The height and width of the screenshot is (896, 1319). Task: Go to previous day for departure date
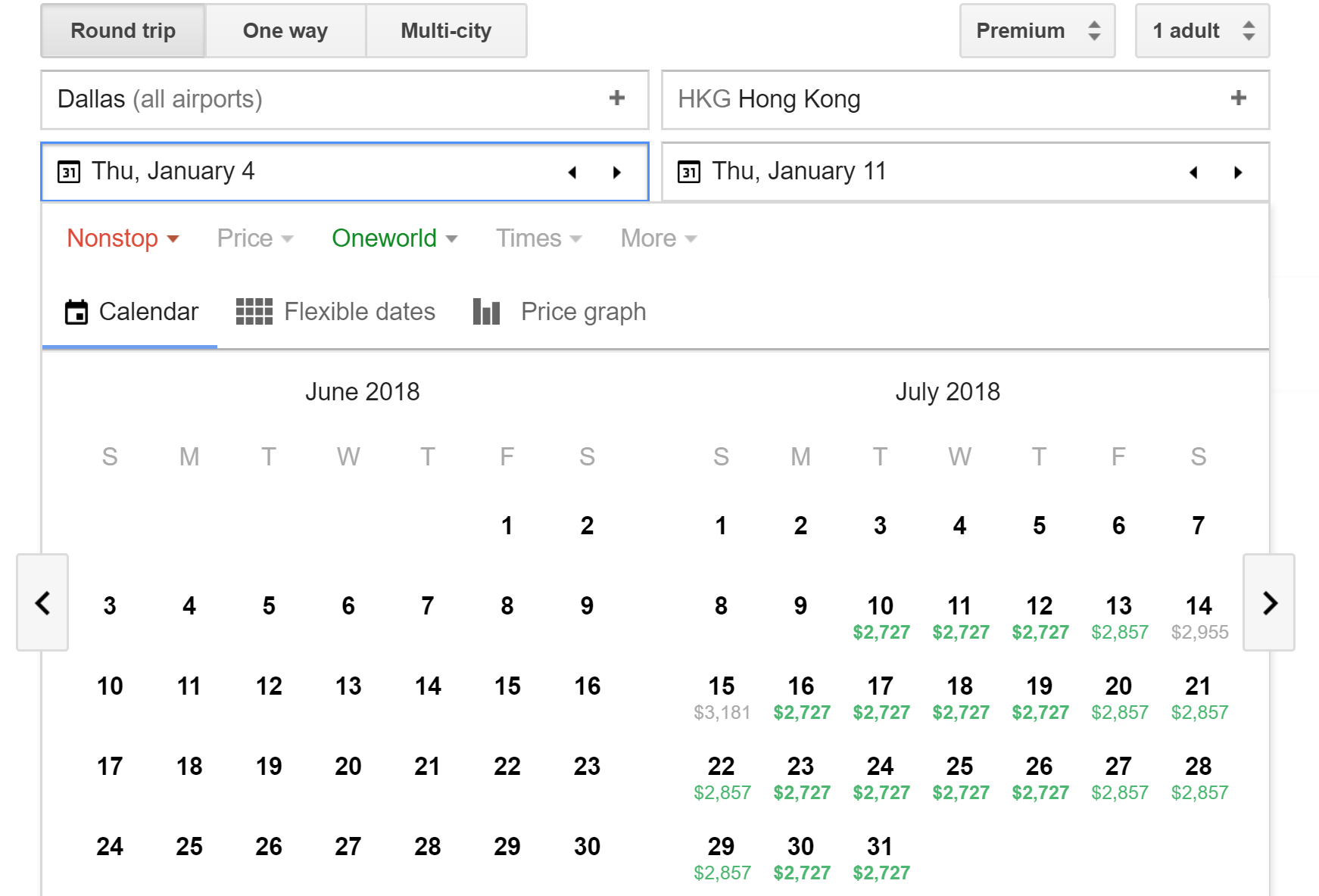(572, 173)
